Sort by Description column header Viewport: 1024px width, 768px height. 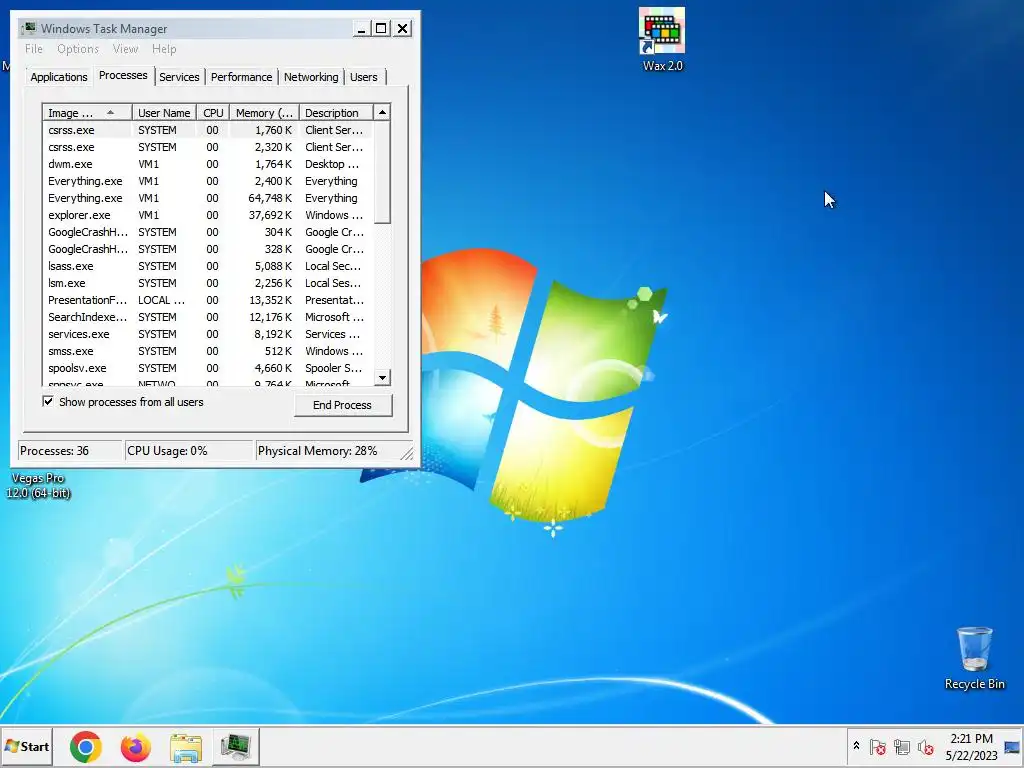pyautogui.click(x=336, y=113)
